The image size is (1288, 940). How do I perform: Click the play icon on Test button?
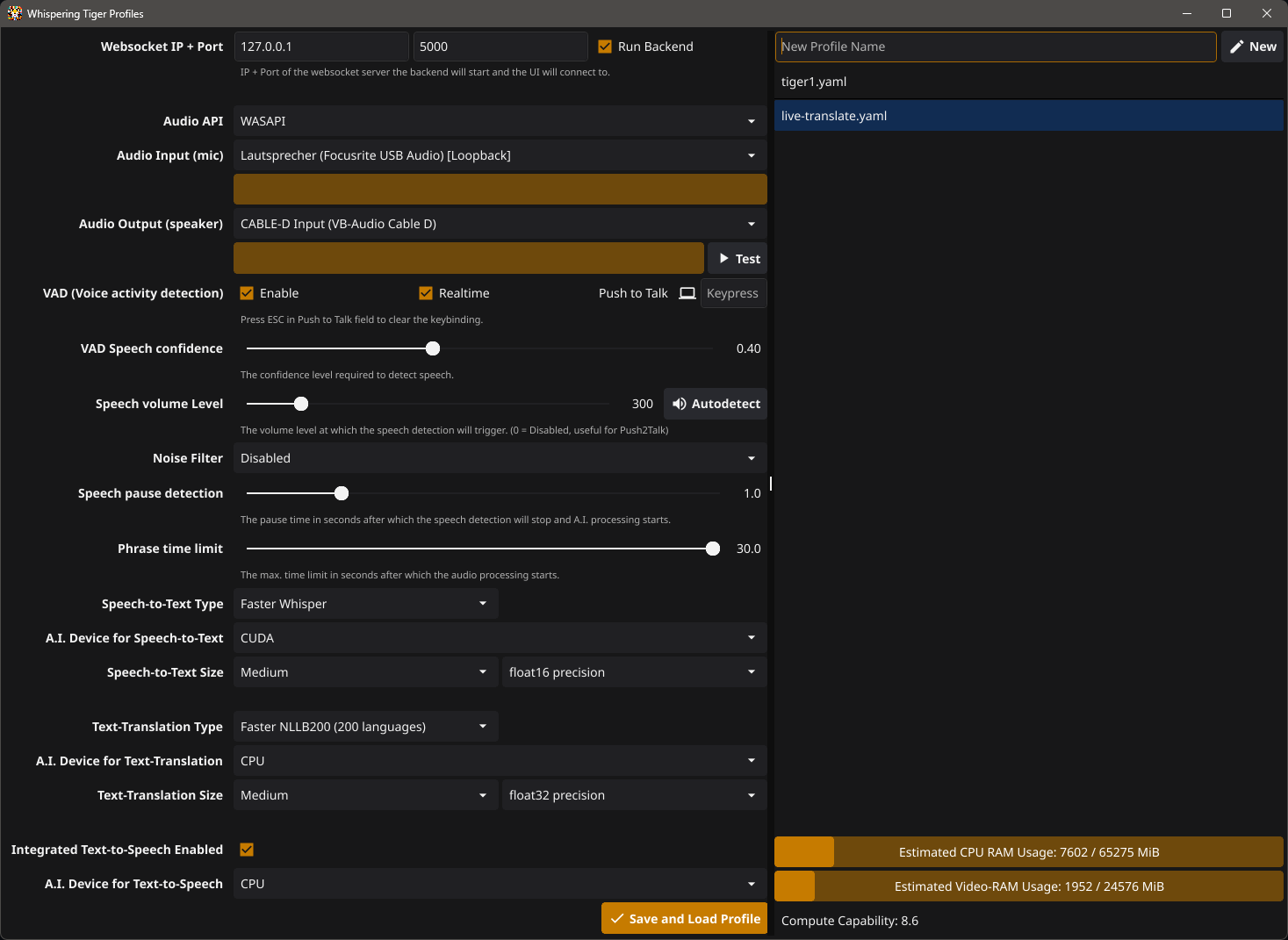723,259
